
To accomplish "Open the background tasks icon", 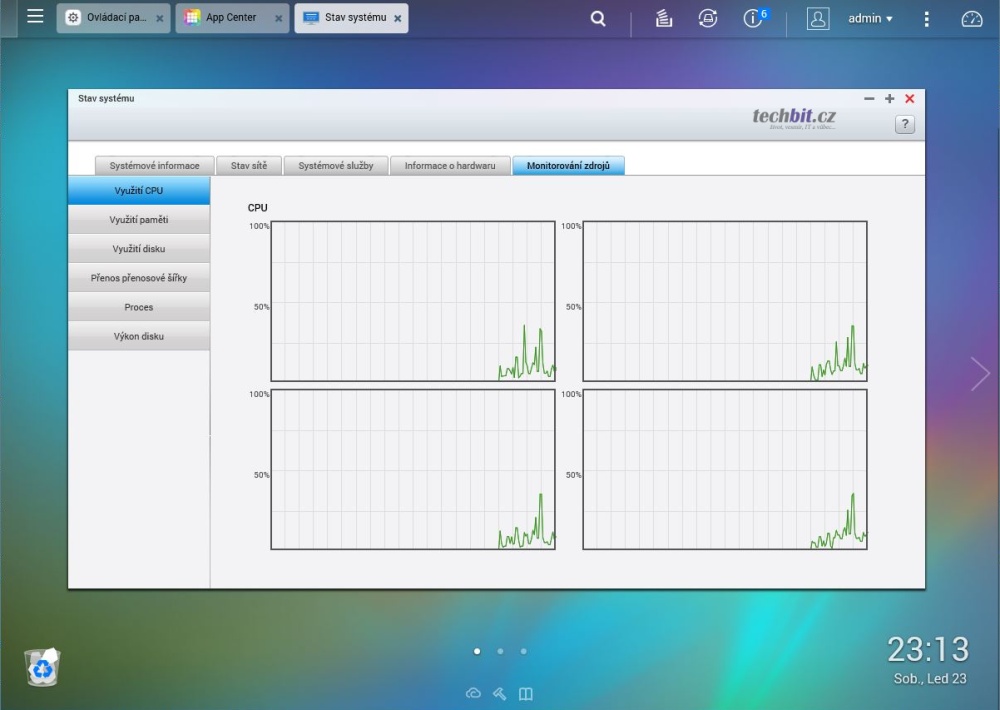I will (x=664, y=18).
